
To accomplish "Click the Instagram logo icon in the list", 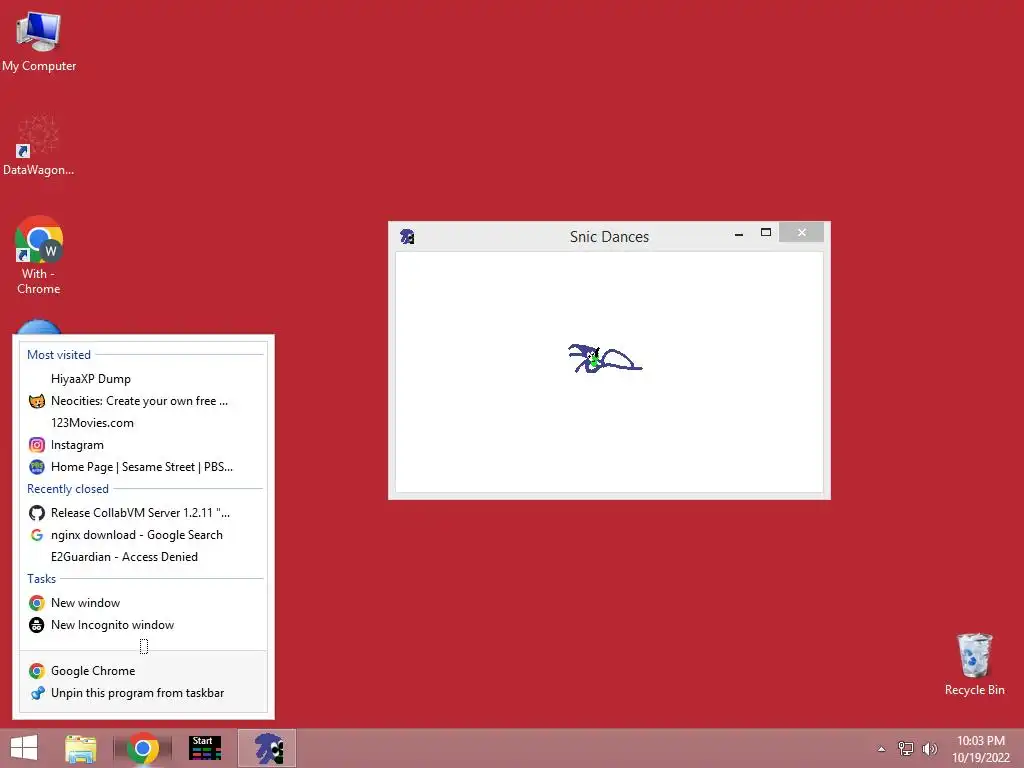I will pyautogui.click(x=37, y=445).
